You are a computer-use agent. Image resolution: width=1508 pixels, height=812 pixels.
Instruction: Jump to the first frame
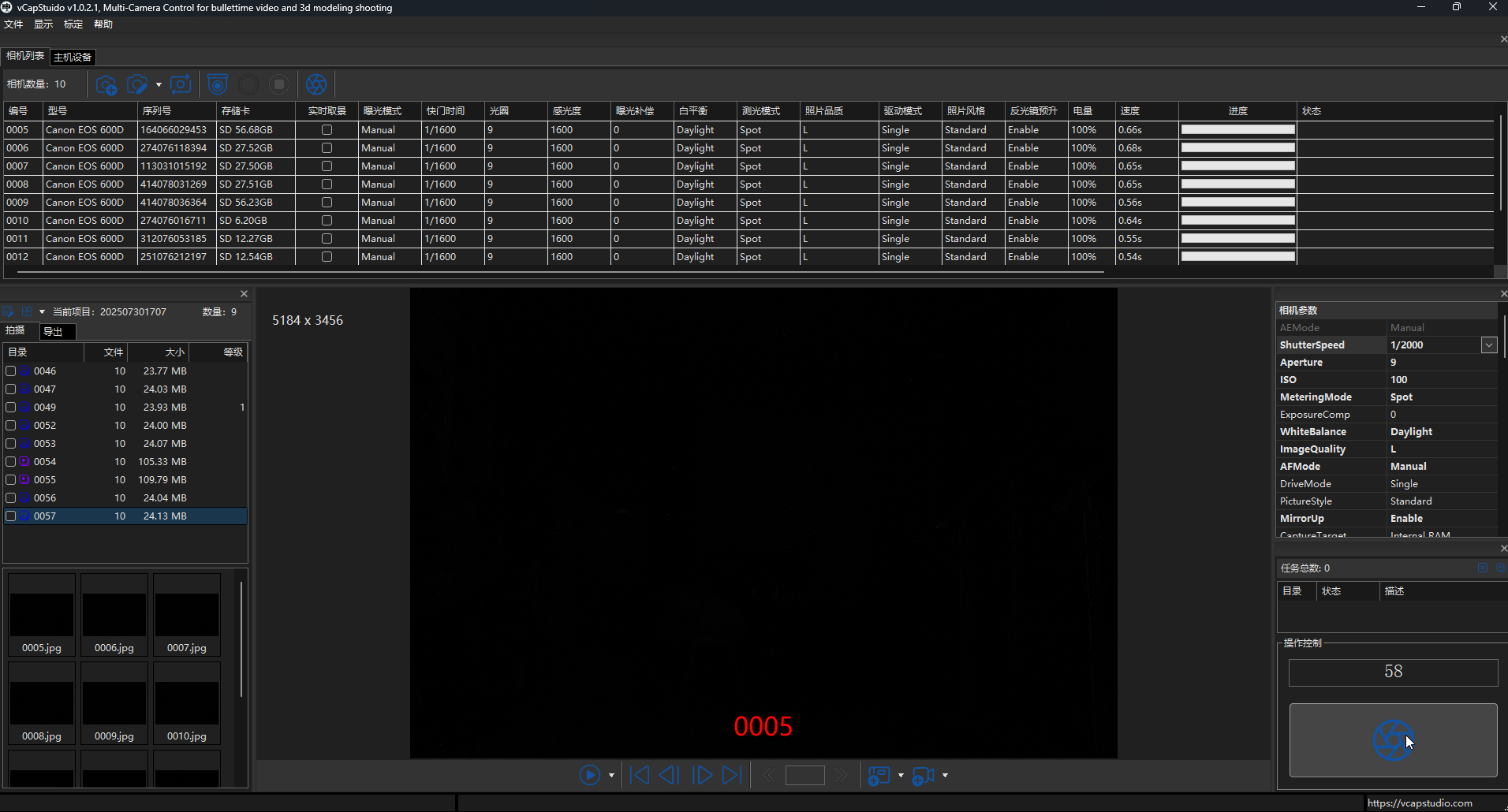pyautogui.click(x=640, y=776)
